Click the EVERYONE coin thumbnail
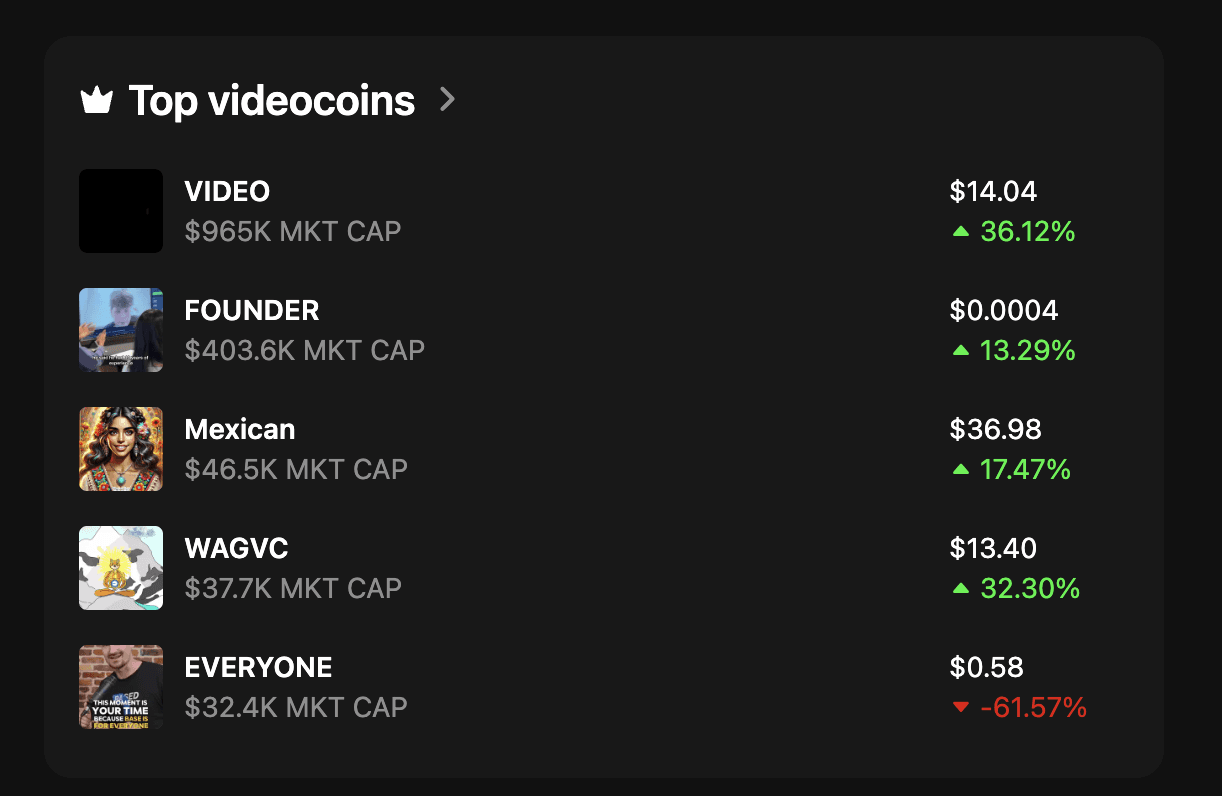 pyautogui.click(x=121, y=687)
